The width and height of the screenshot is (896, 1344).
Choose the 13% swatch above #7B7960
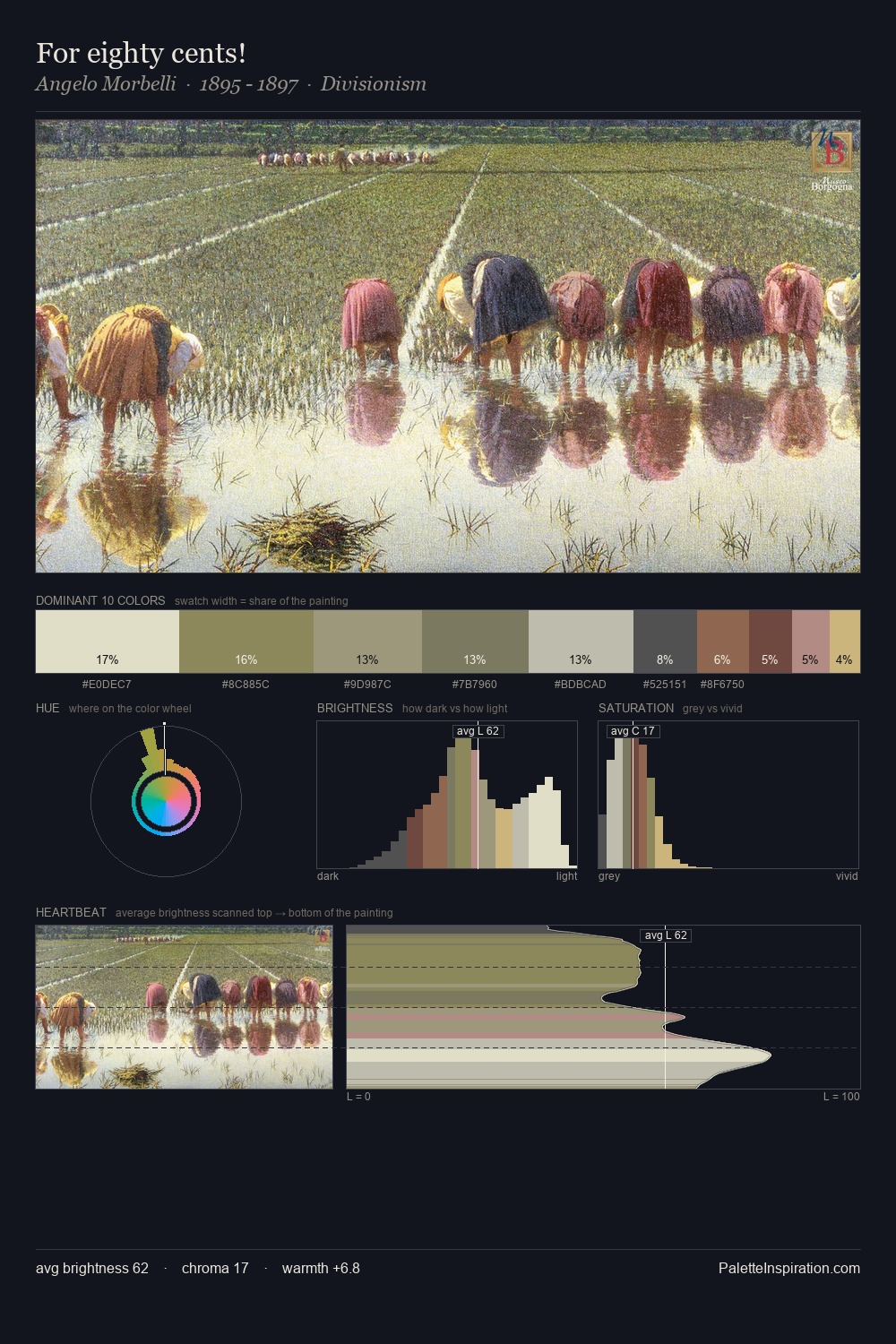475,642
